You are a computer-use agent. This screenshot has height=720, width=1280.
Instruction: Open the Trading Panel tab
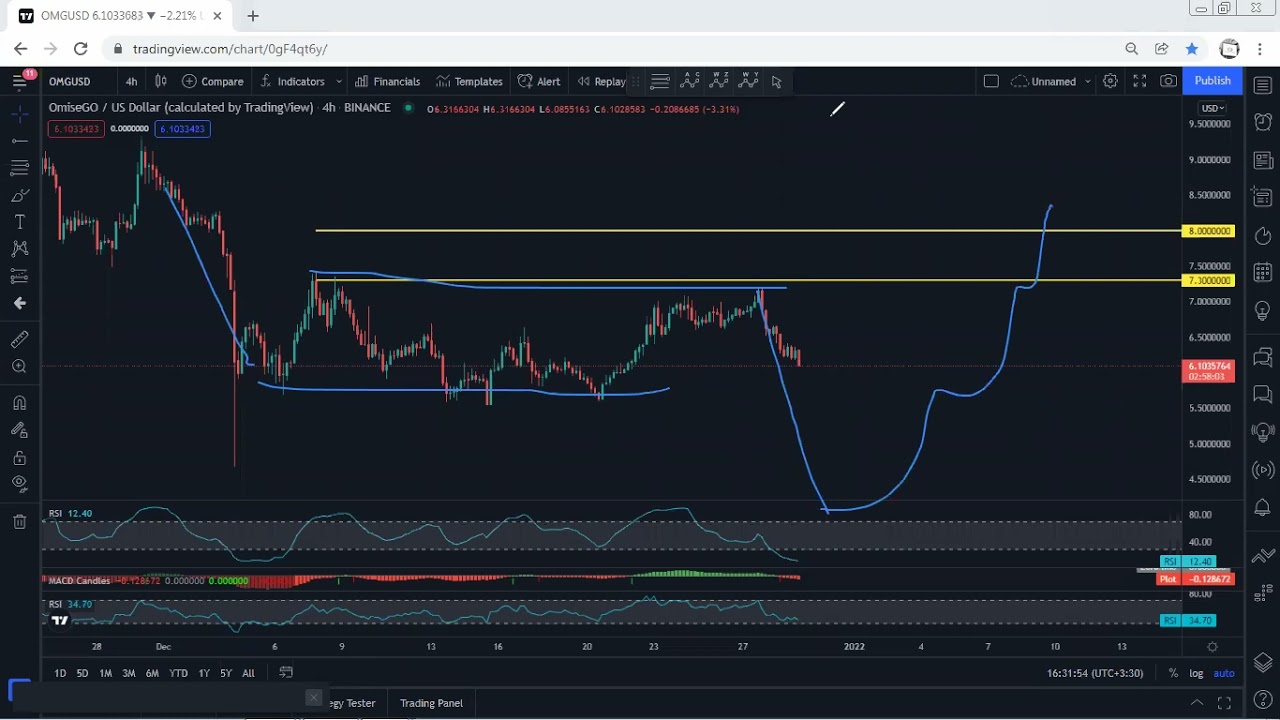tap(431, 703)
